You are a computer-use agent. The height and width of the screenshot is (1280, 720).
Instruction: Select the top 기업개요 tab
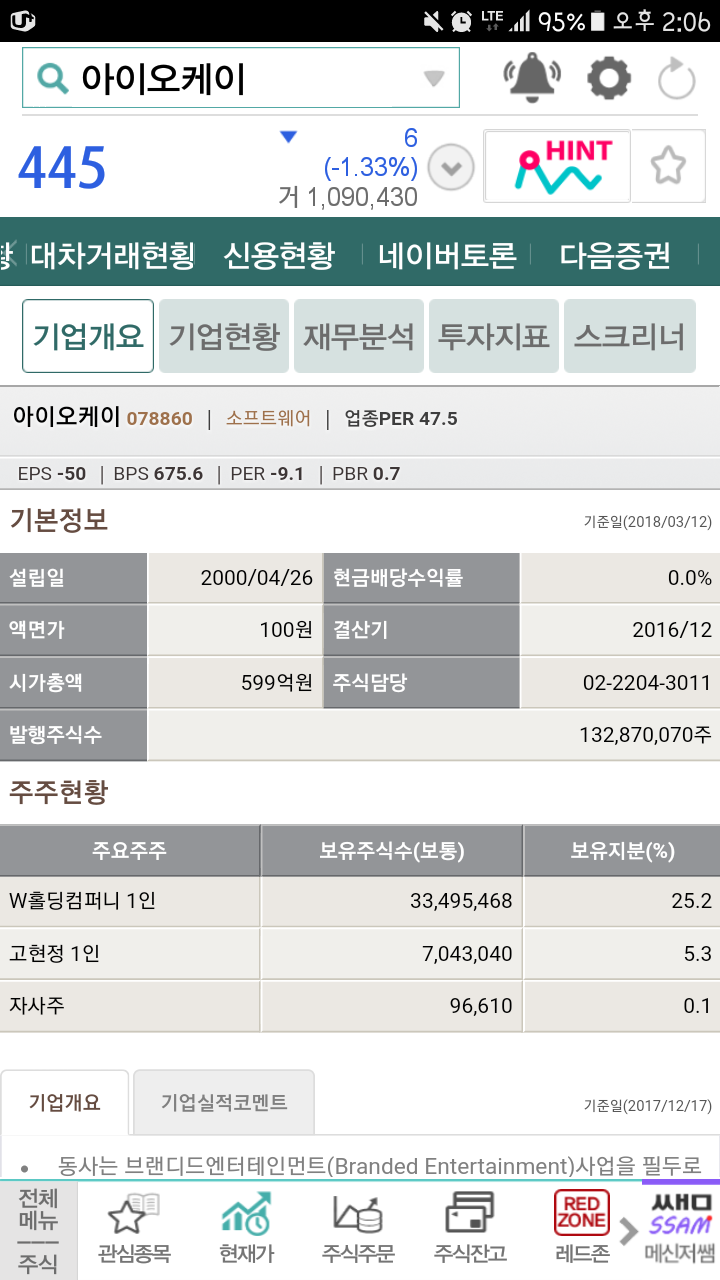point(88,336)
